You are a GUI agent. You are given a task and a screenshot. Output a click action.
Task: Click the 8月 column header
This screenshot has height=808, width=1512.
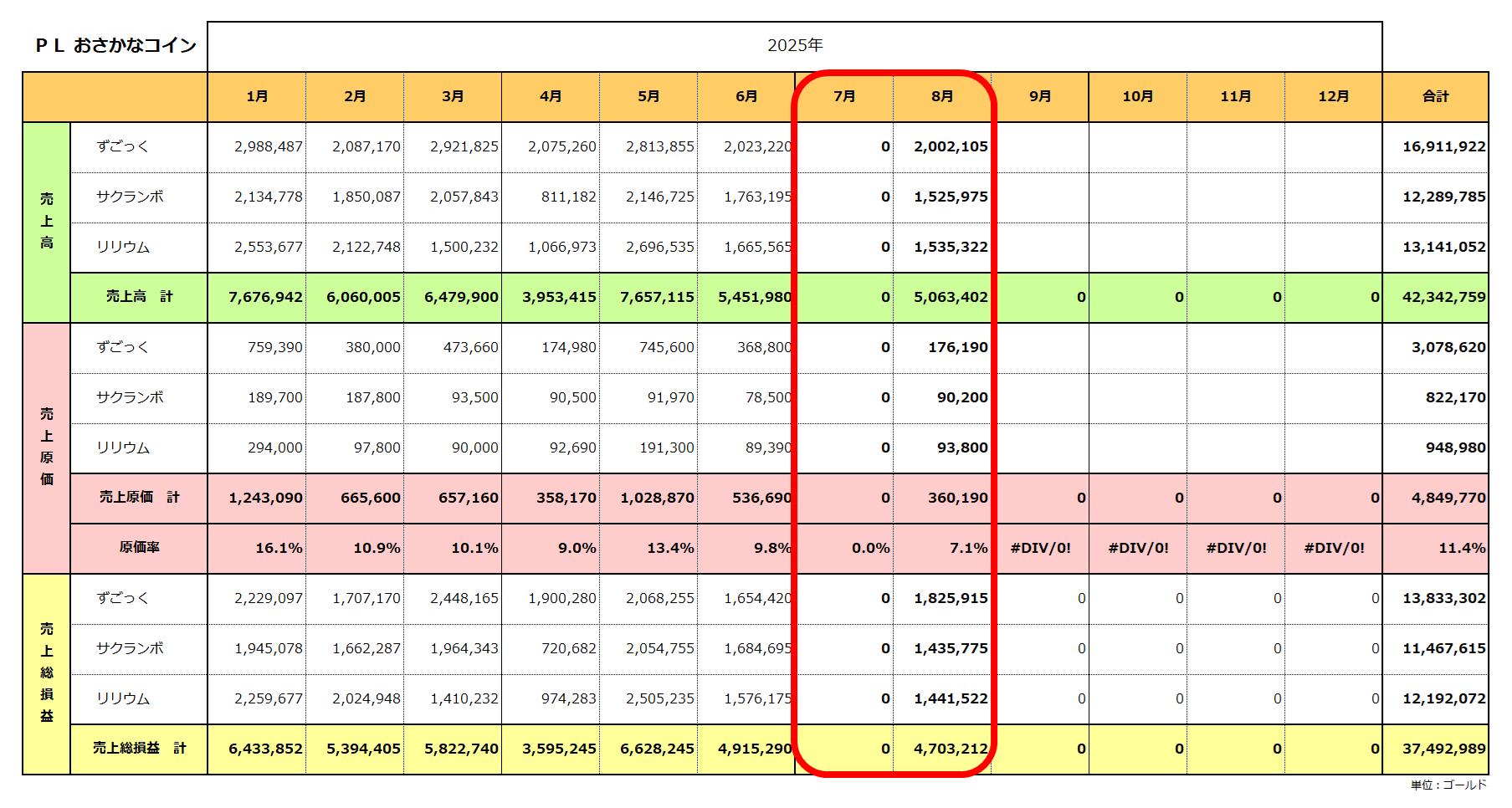[942, 97]
